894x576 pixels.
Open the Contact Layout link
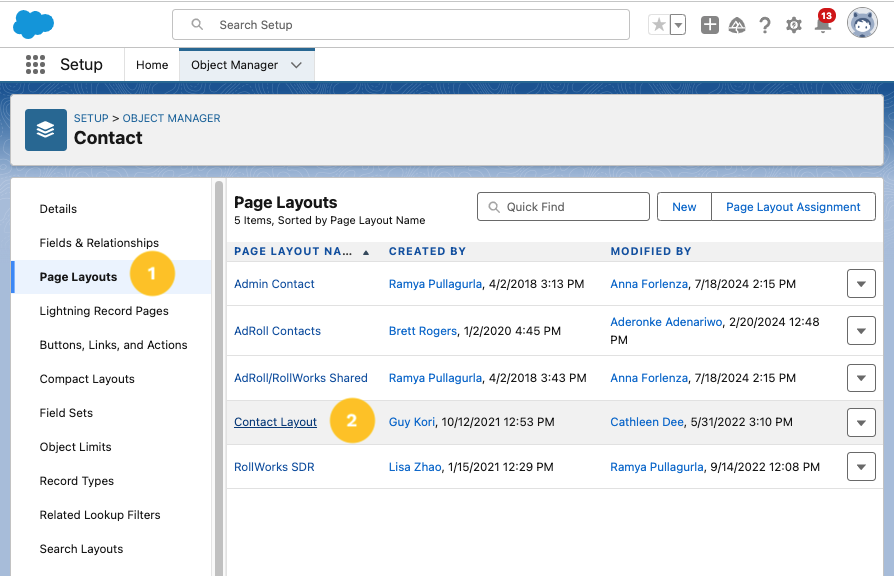[x=275, y=422]
